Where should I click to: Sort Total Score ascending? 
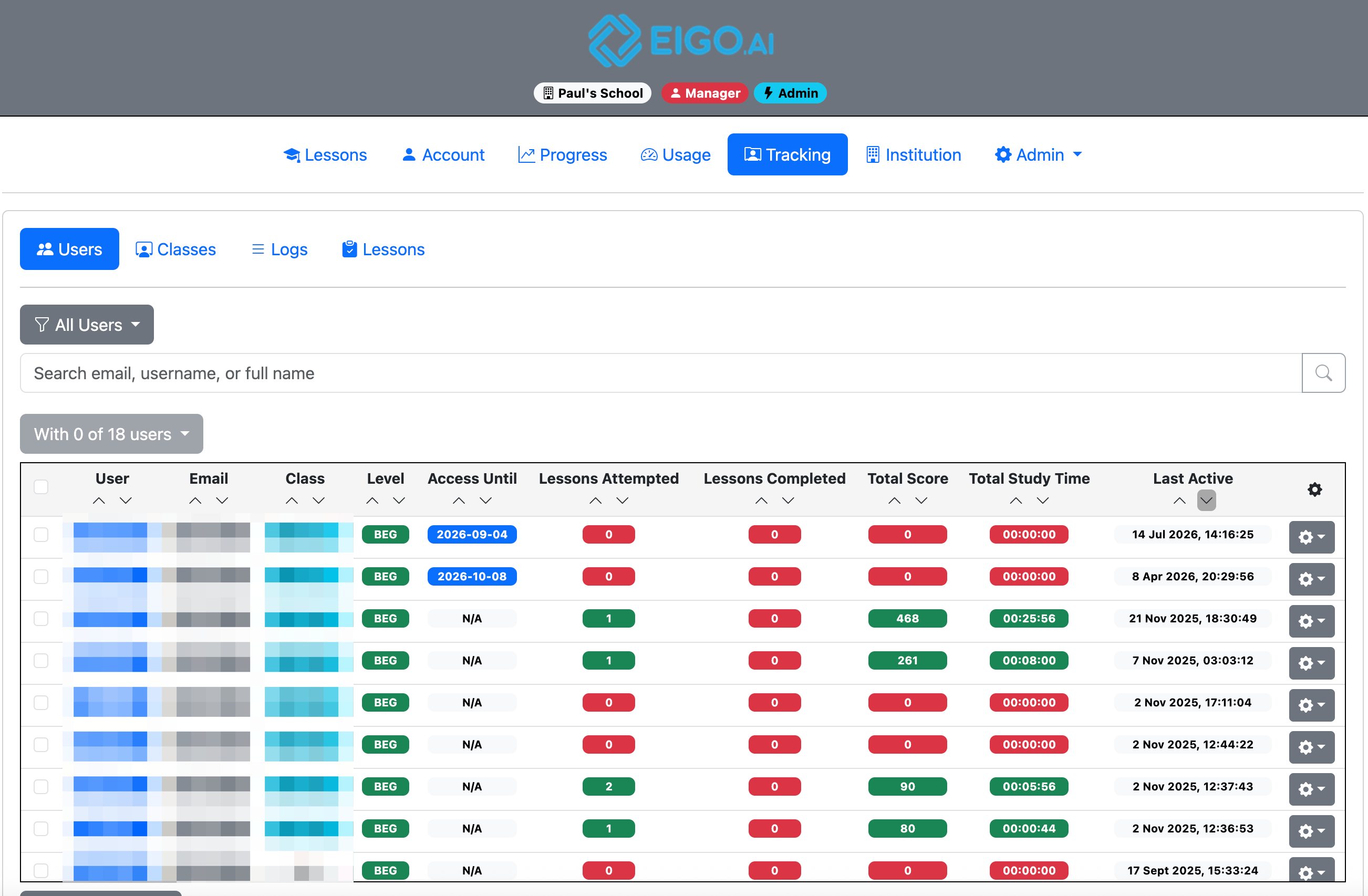click(894, 501)
